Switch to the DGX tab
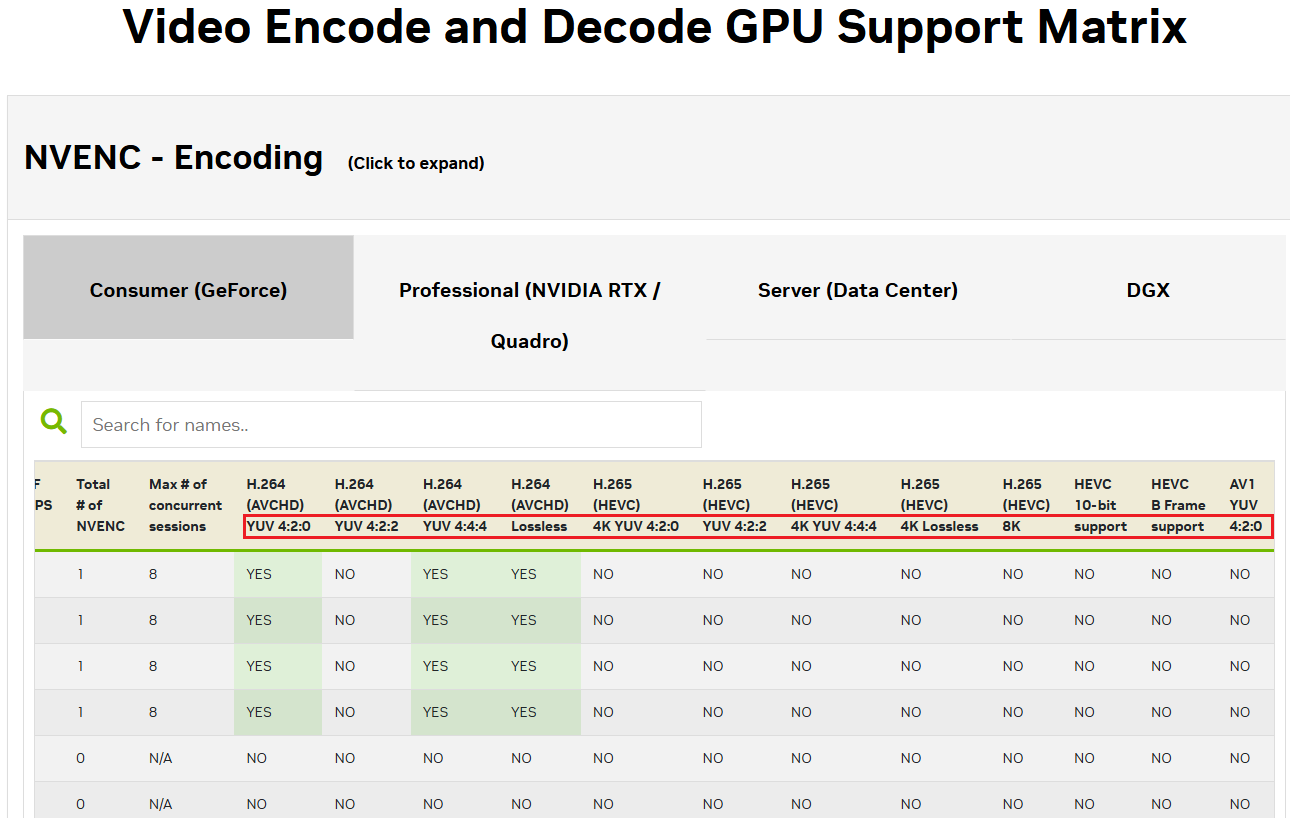The width and height of the screenshot is (1290, 818). (x=1148, y=288)
